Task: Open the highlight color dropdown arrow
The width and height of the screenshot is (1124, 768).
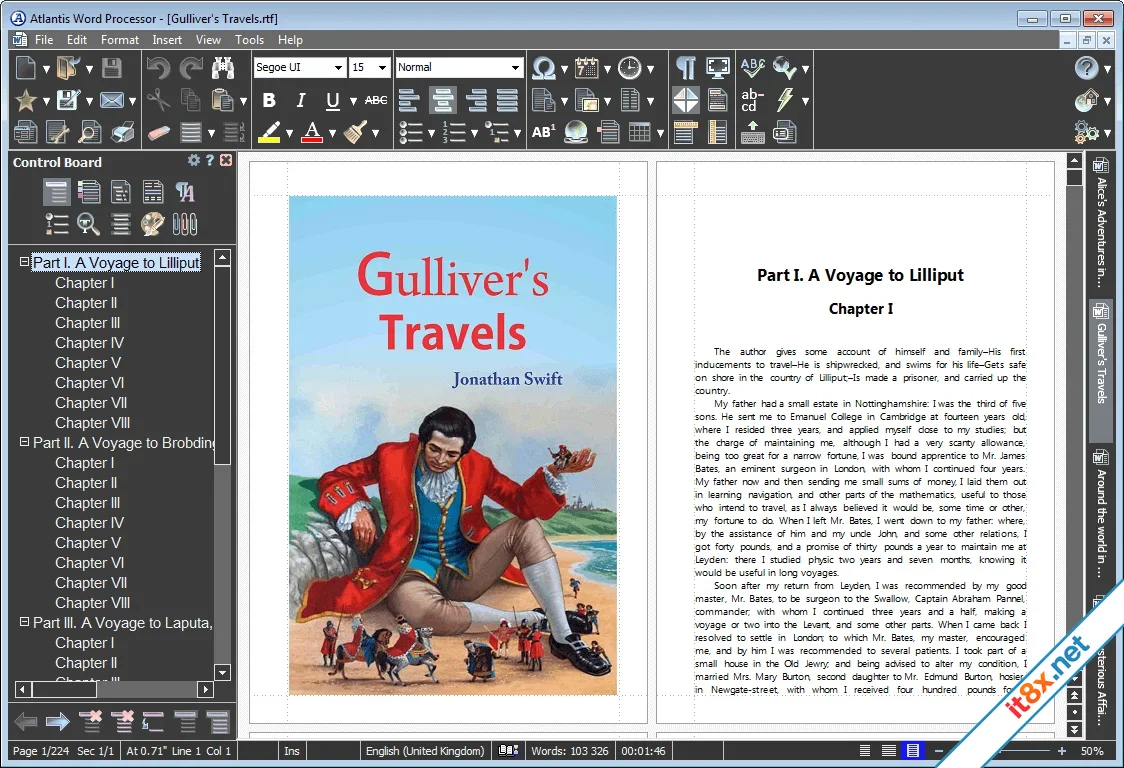Action: click(x=289, y=133)
